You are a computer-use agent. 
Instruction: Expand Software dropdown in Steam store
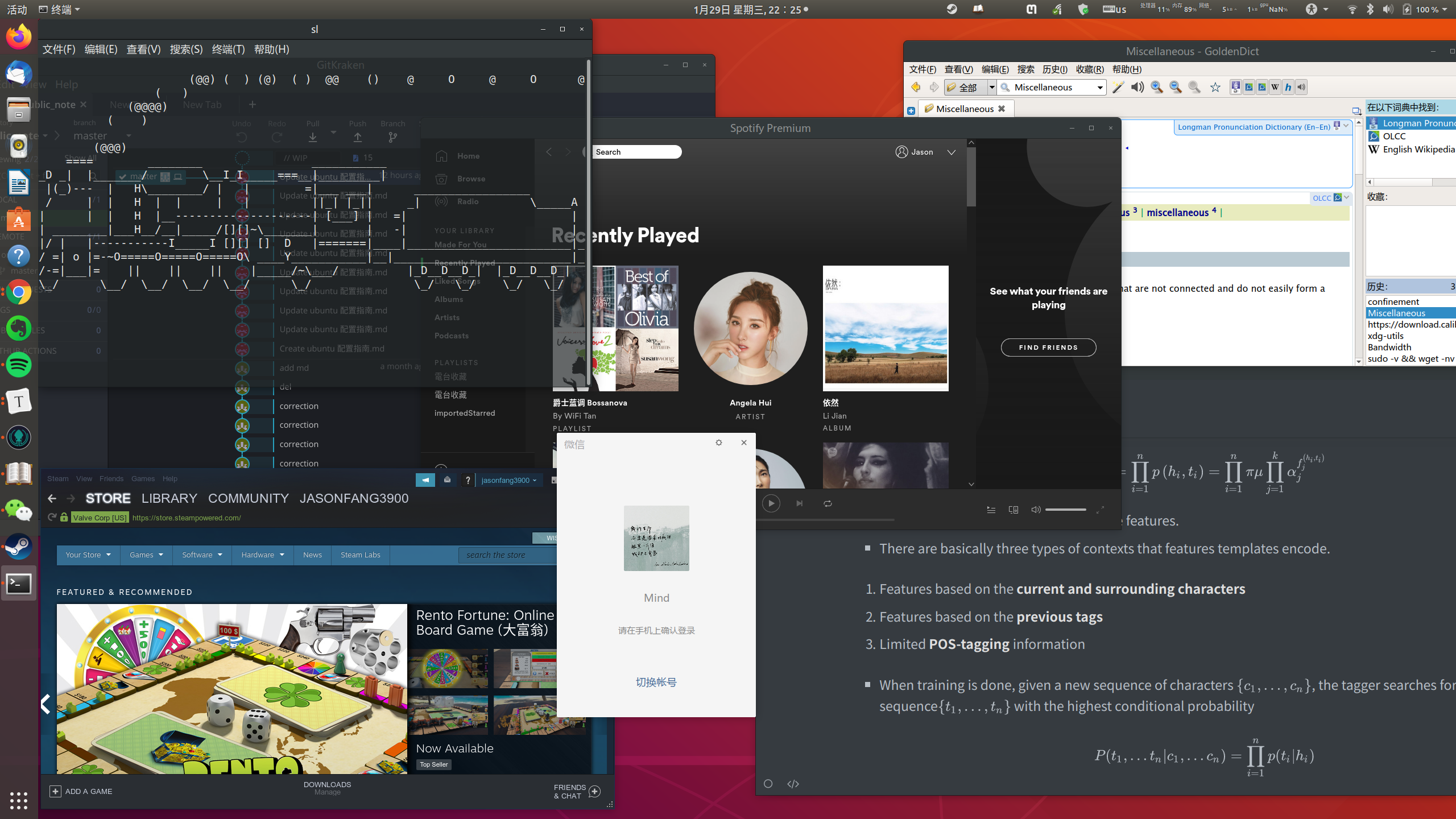(202, 555)
